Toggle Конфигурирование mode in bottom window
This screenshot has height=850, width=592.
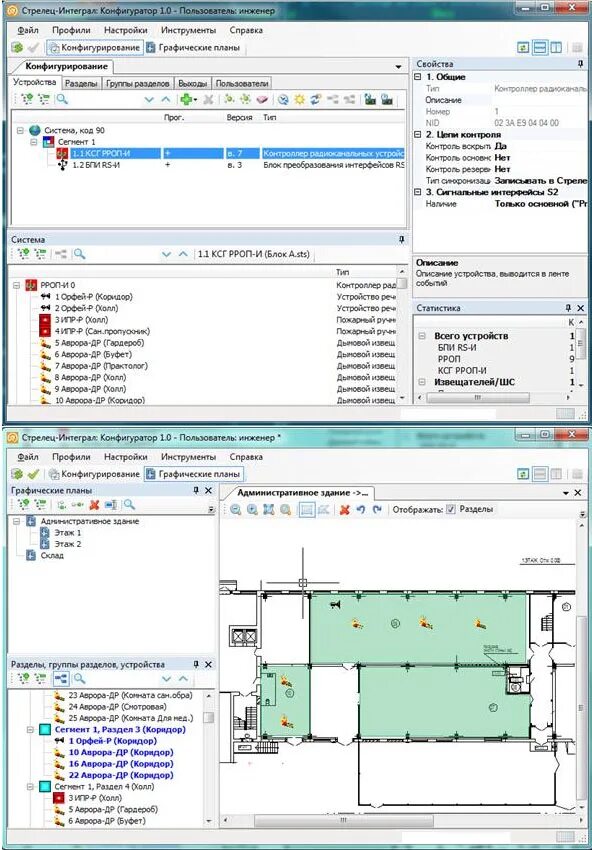tap(95, 474)
